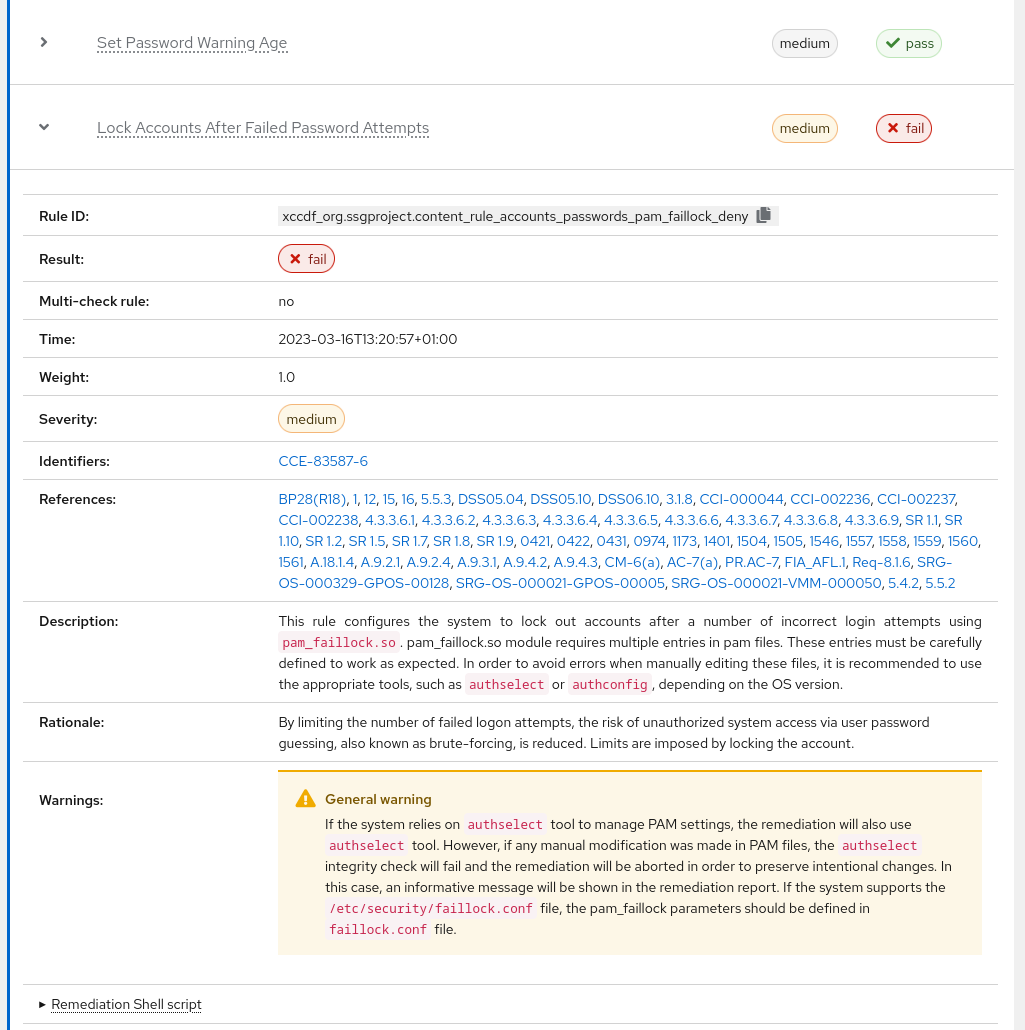The height and width of the screenshot is (1030, 1025).
Task: Click the fail badge in the Result row
Action: click(306, 259)
